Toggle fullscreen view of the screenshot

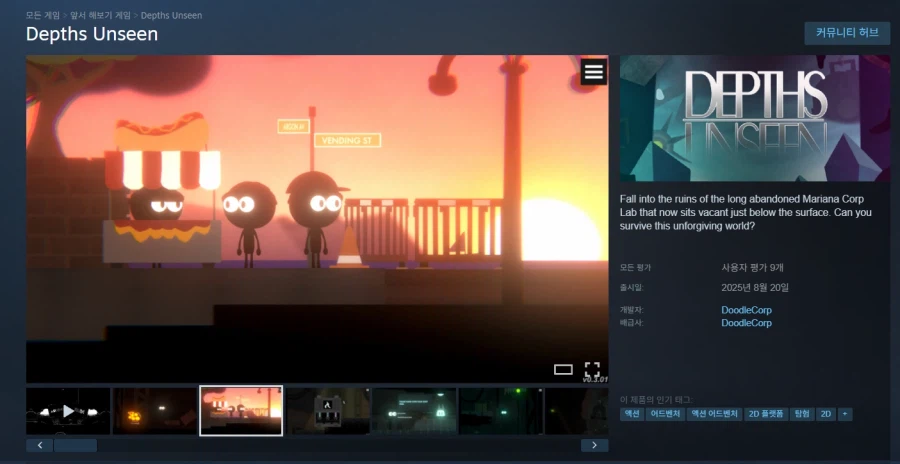coord(592,369)
